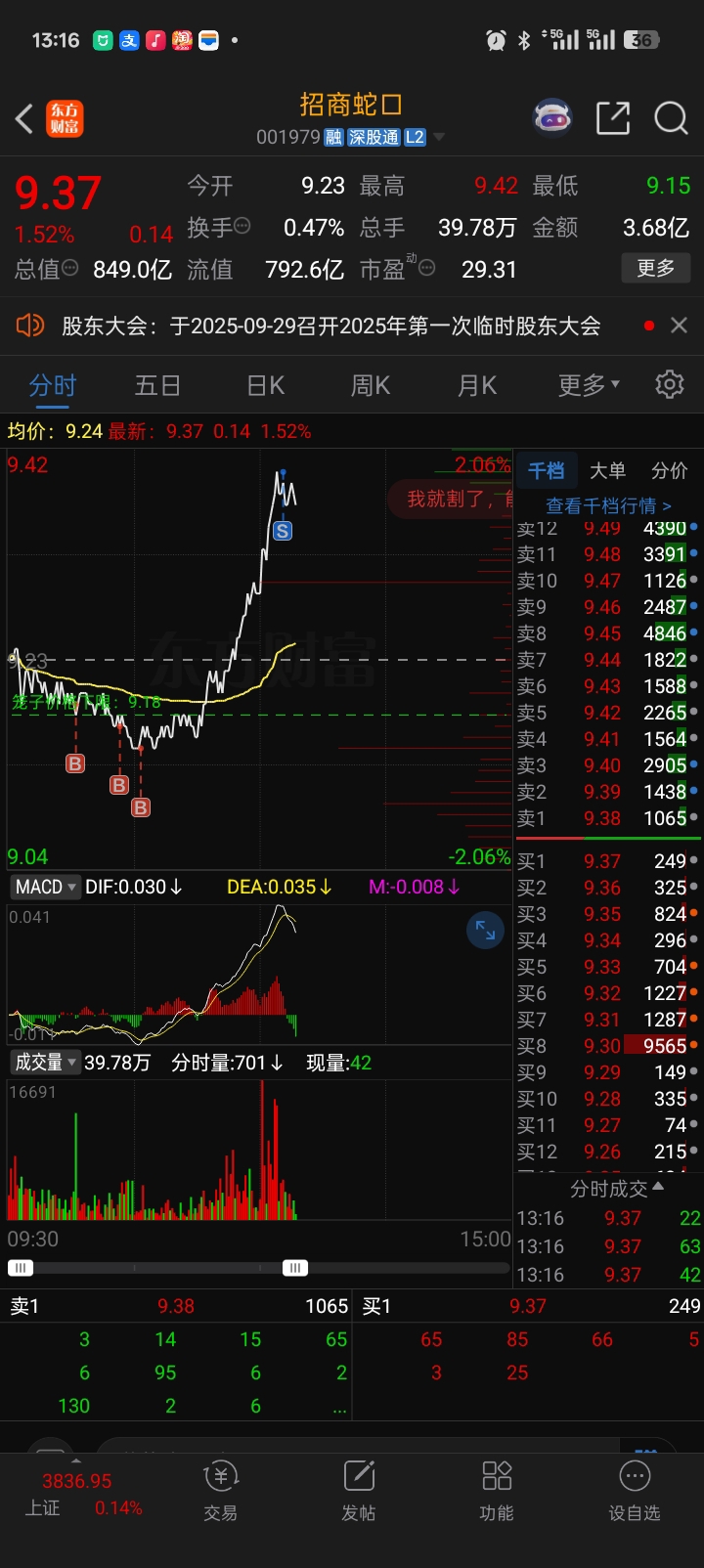Tap the 深股通 badge
This screenshot has height=1568, width=704.
[374, 137]
